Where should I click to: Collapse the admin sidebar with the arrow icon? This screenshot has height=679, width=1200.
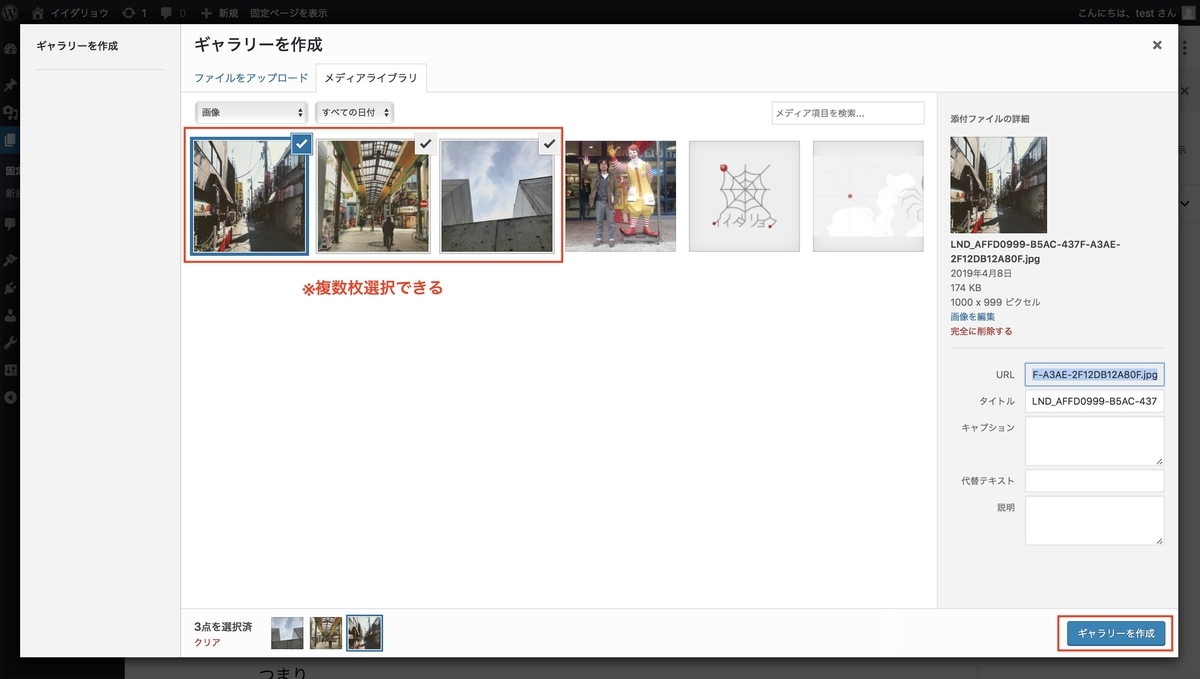coord(10,397)
